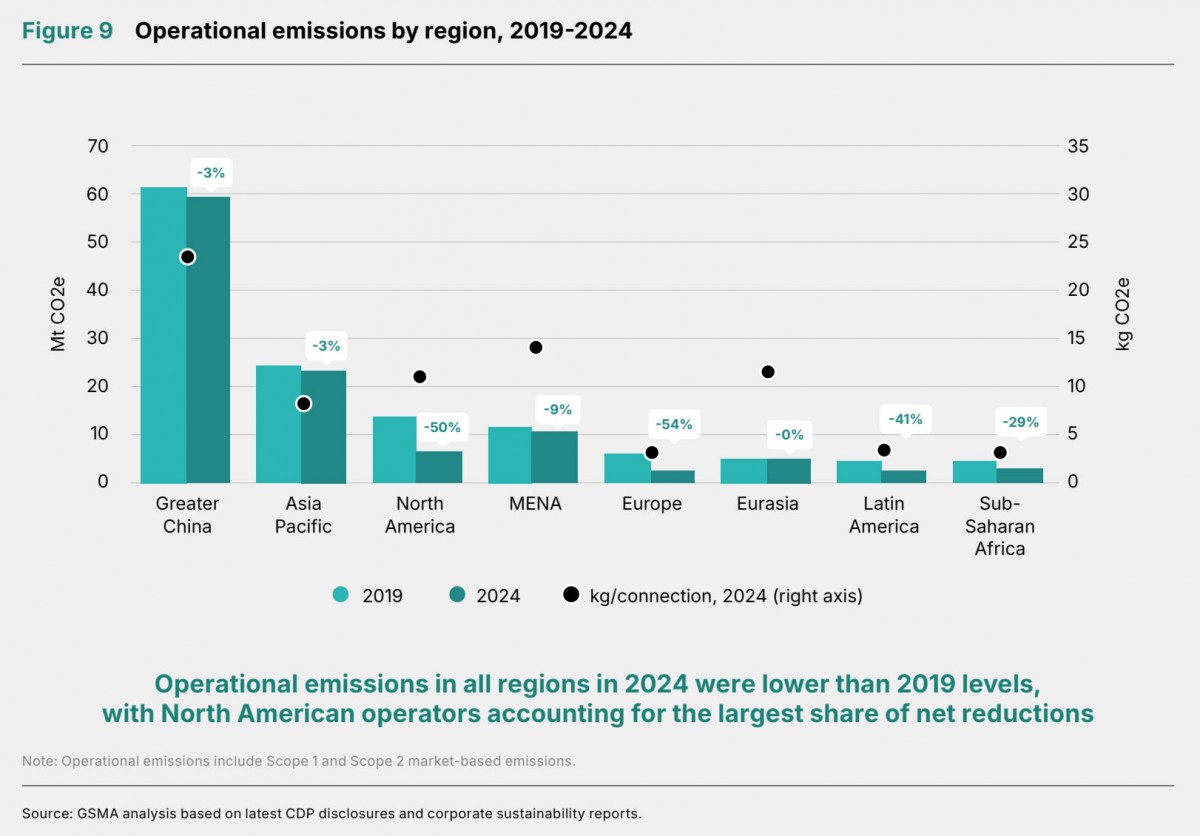Click the -50% callout for North America
This screenshot has width=1200, height=836.
(x=442, y=427)
